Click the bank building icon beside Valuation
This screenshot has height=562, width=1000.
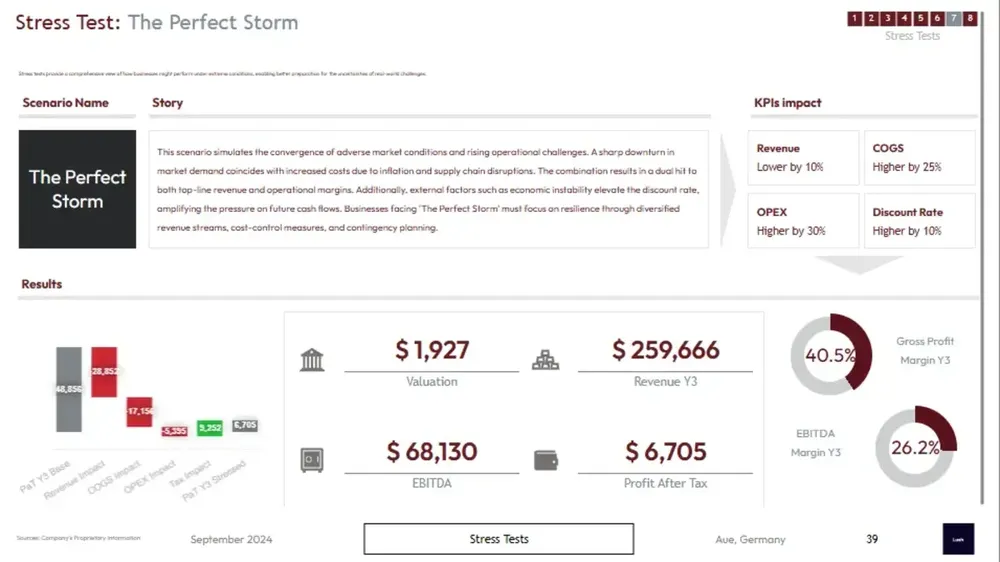pyautogui.click(x=312, y=359)
